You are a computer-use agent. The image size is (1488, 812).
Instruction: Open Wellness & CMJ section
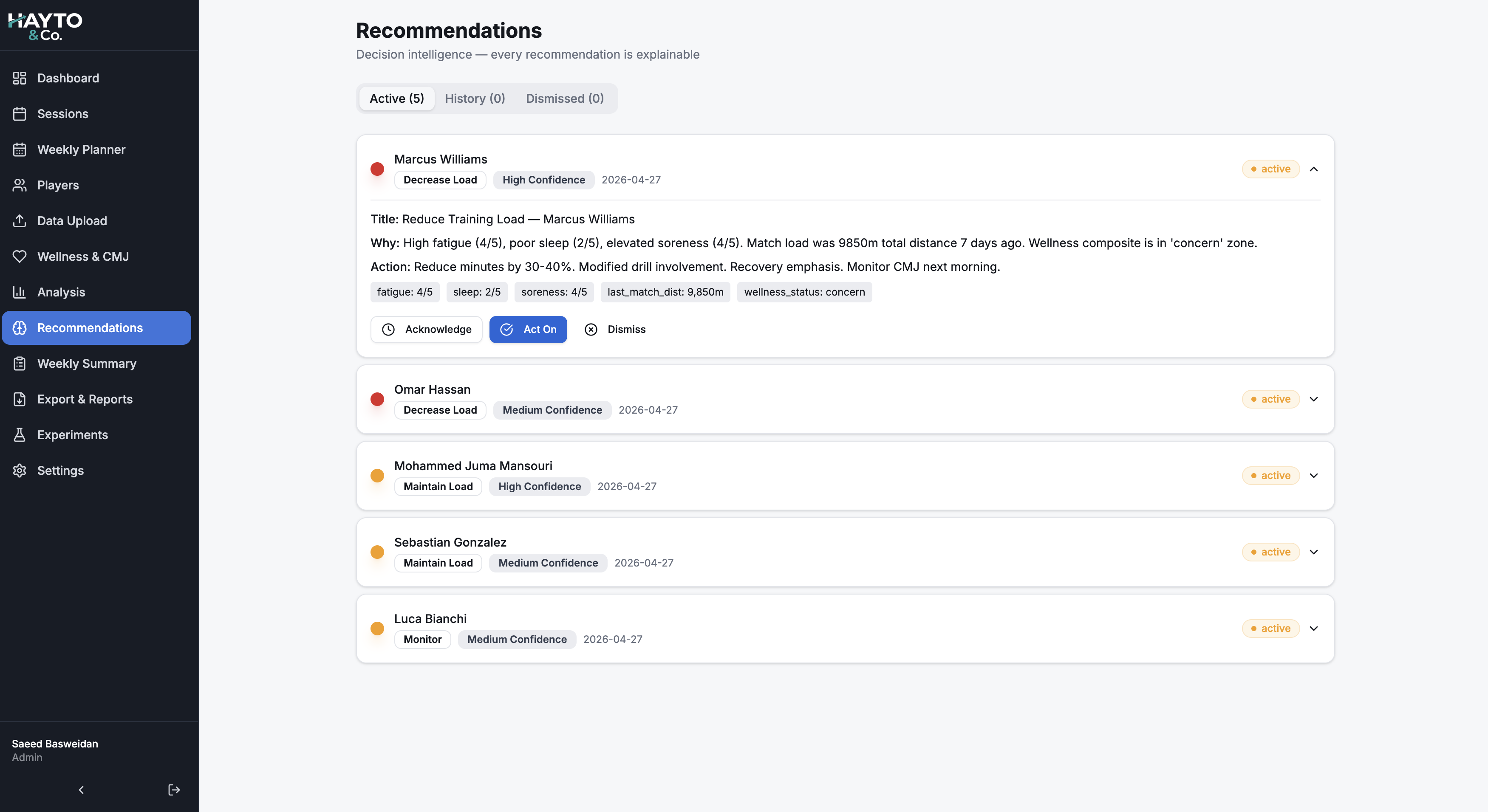tap(96, 257)
